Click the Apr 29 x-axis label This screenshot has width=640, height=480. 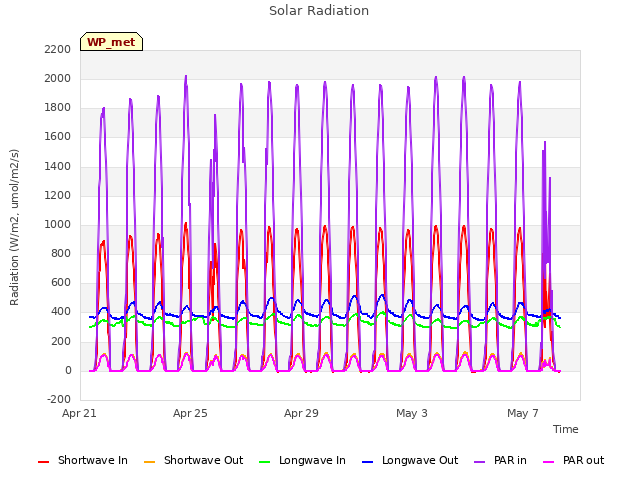[x=301, y=413]
